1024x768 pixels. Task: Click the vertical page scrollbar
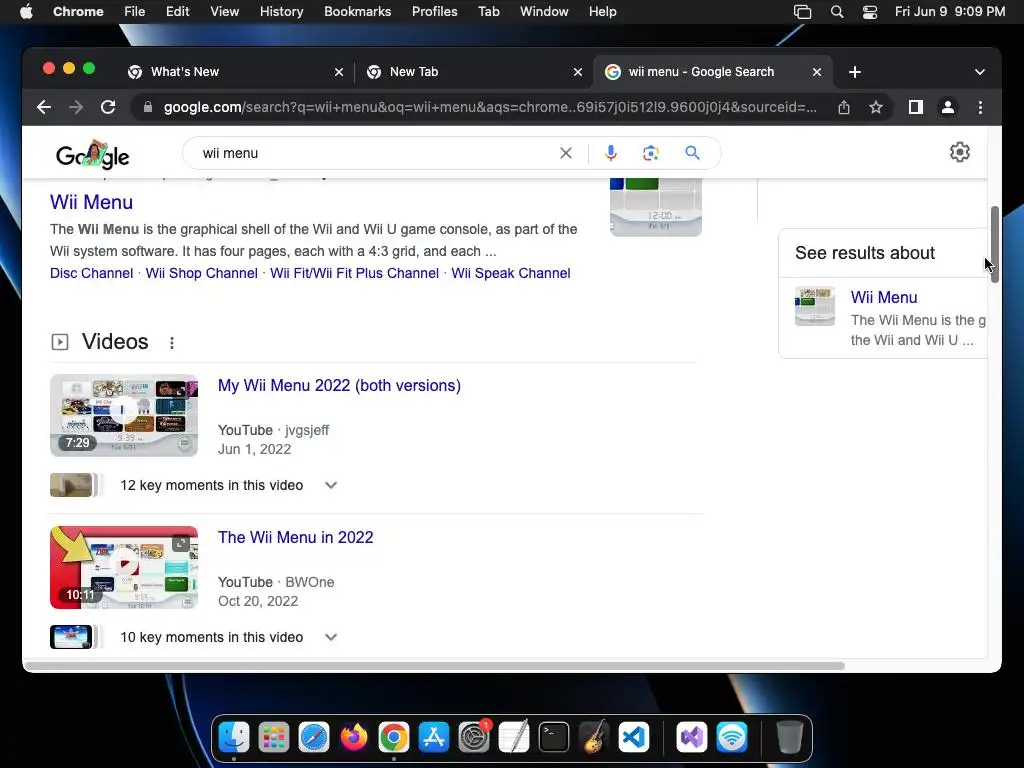point(995,244)
